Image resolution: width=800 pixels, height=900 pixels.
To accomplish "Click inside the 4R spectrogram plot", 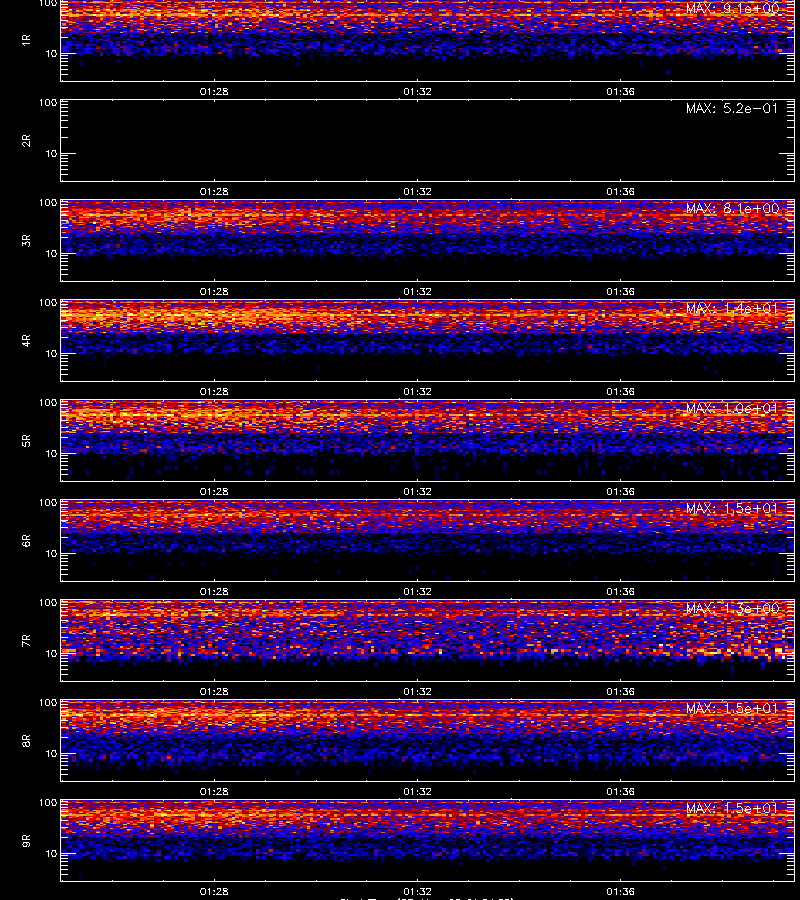I will [428, 340].
